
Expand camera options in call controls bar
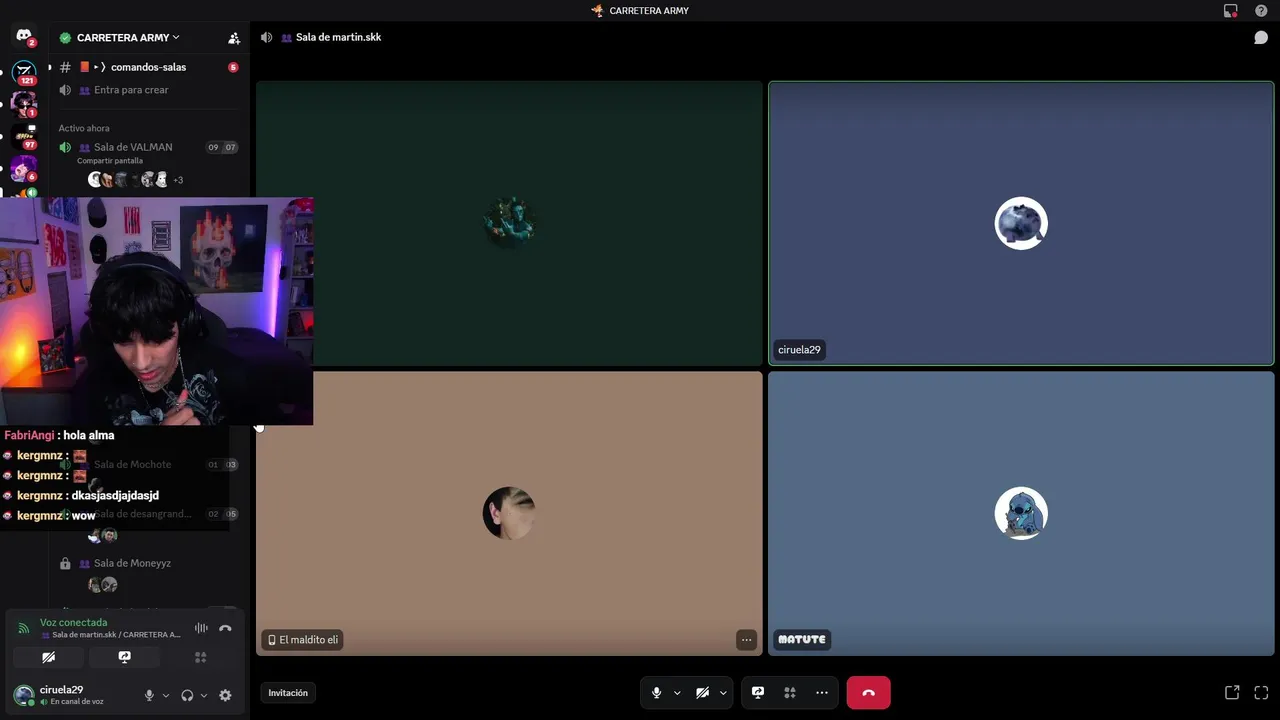point(723,693)
